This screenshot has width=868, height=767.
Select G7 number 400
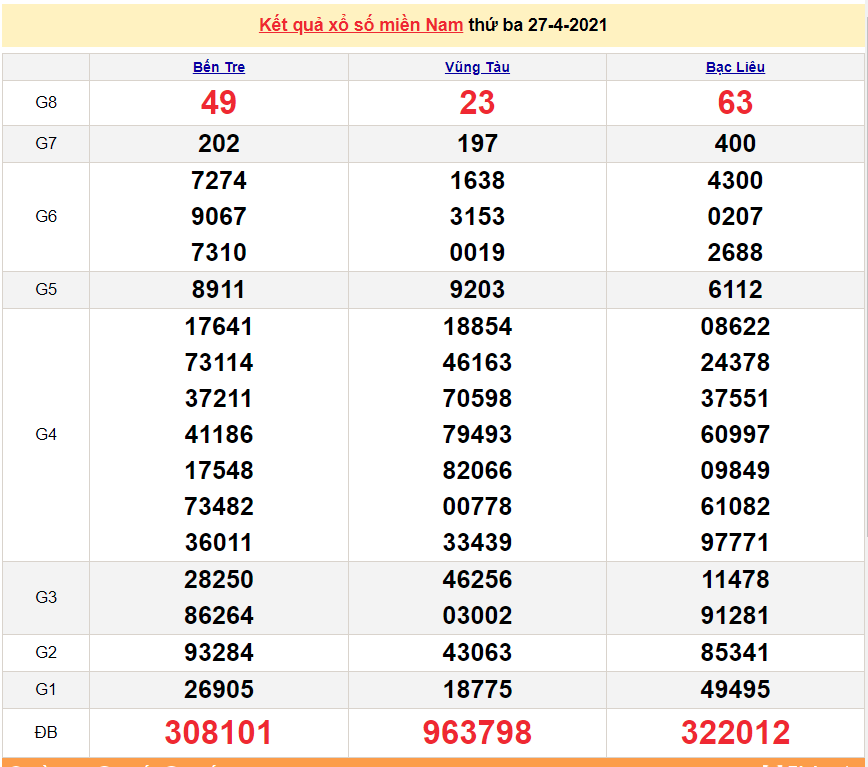tap(735, 144)
